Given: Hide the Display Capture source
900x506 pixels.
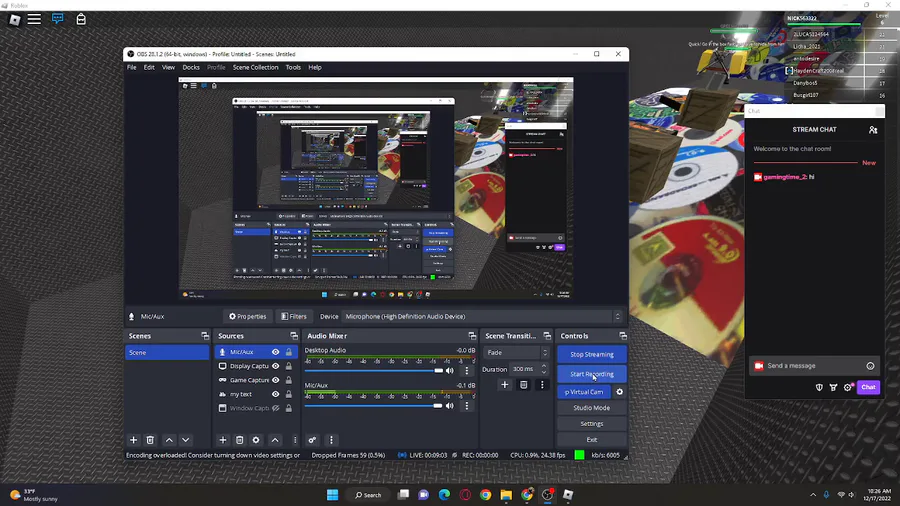Looking at the screenshot, I should [276, 366].
